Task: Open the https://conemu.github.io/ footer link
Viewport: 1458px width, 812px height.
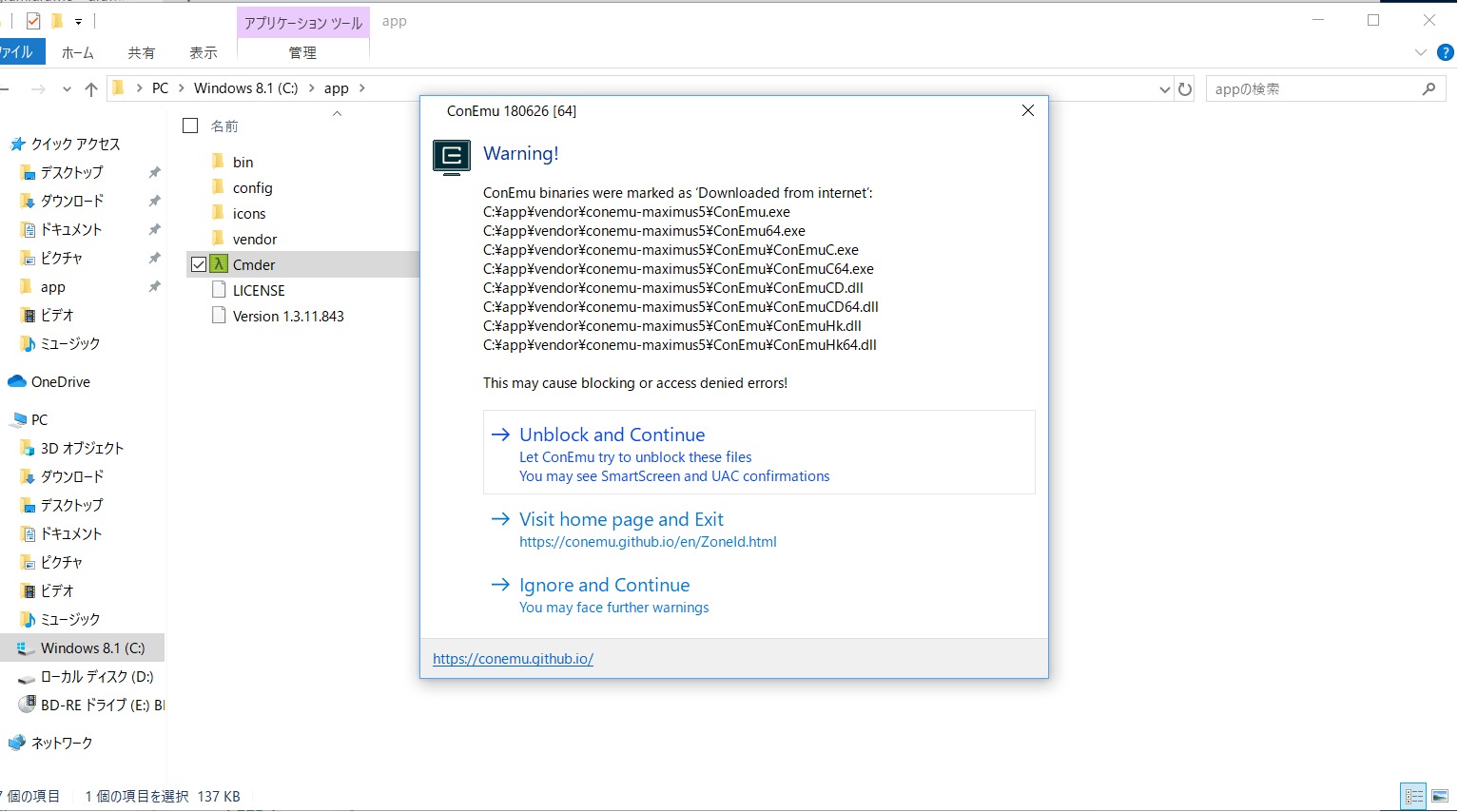Action: tap(513, 658)
